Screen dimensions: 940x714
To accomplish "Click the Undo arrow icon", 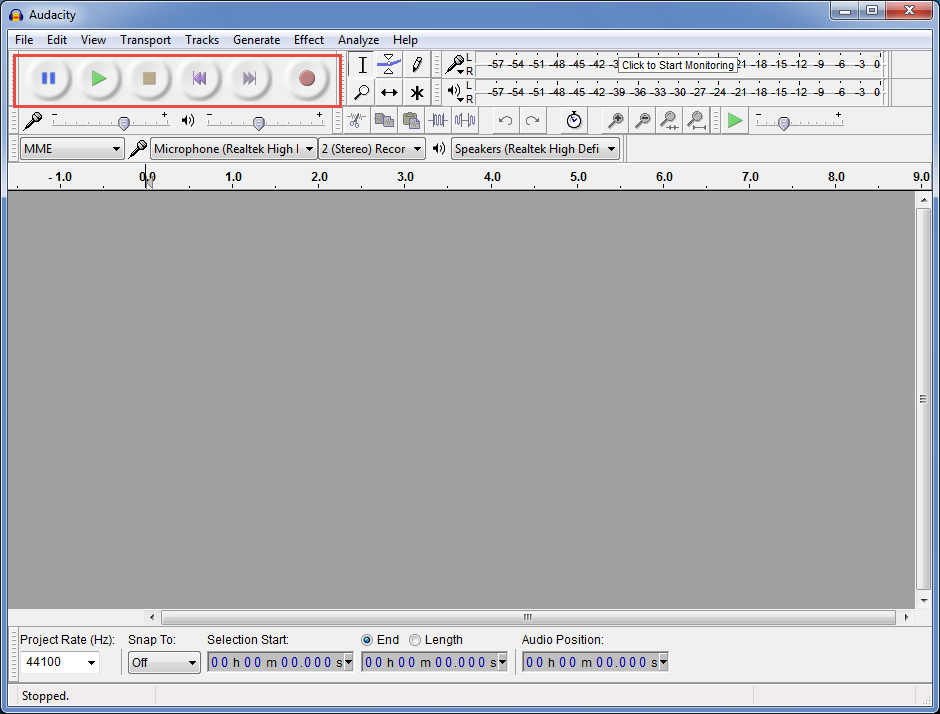I will pyautogui.click(x=505, y=120).
